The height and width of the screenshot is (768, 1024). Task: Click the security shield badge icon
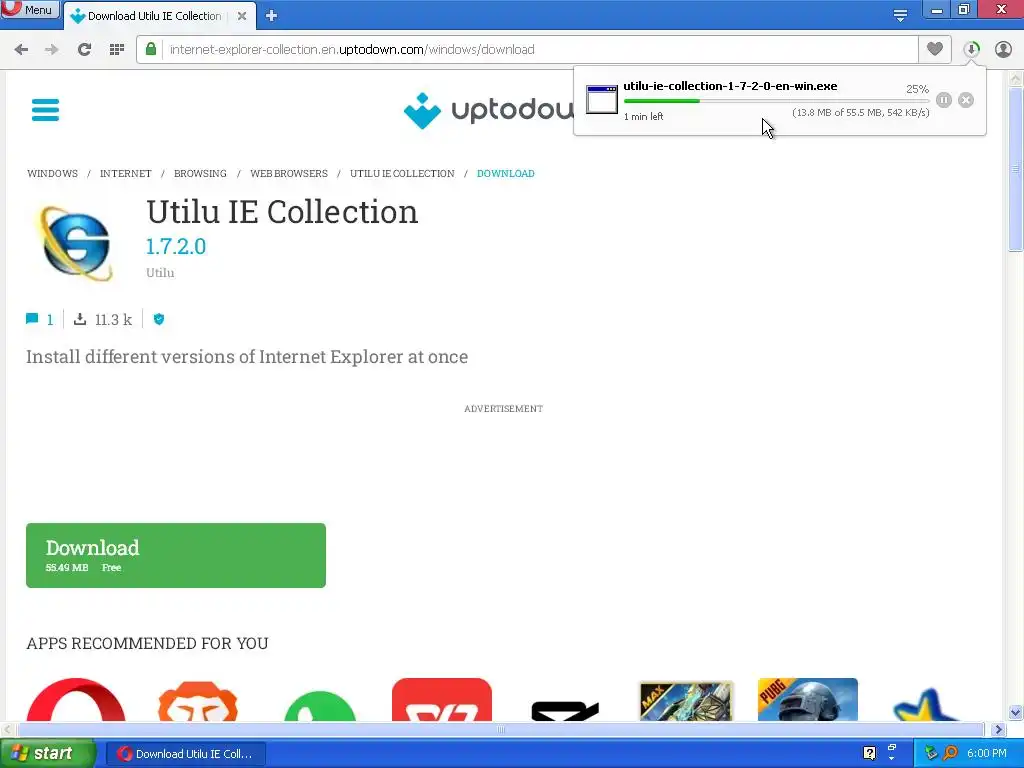(x=159, y=319)
